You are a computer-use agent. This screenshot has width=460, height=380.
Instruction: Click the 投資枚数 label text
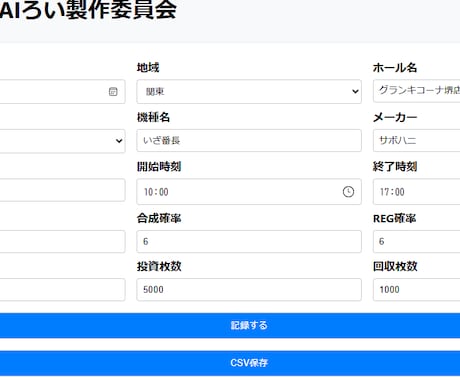[x=159, y=266]
